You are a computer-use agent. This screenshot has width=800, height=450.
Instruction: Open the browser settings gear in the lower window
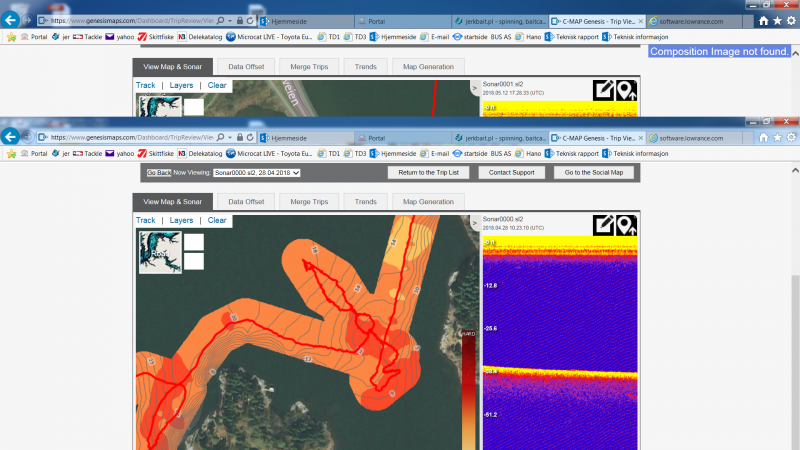tap(792, 136)
